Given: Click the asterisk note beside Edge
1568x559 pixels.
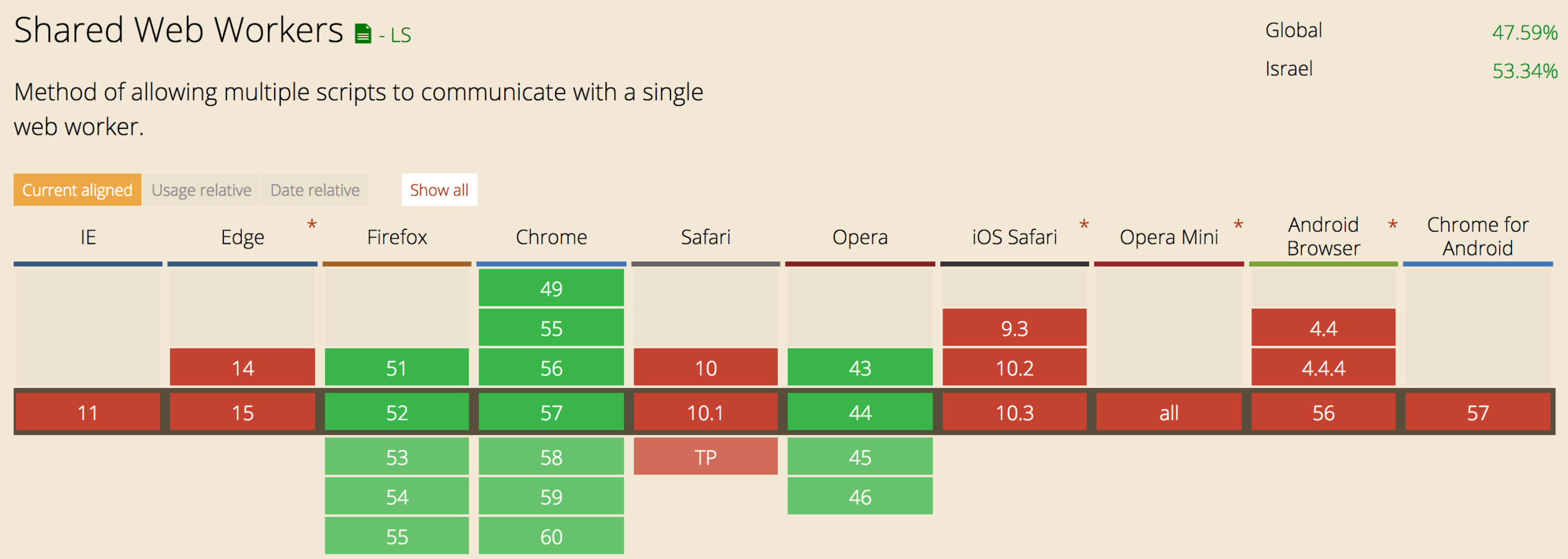Looking at the screenshot, I should click(312, 225).
